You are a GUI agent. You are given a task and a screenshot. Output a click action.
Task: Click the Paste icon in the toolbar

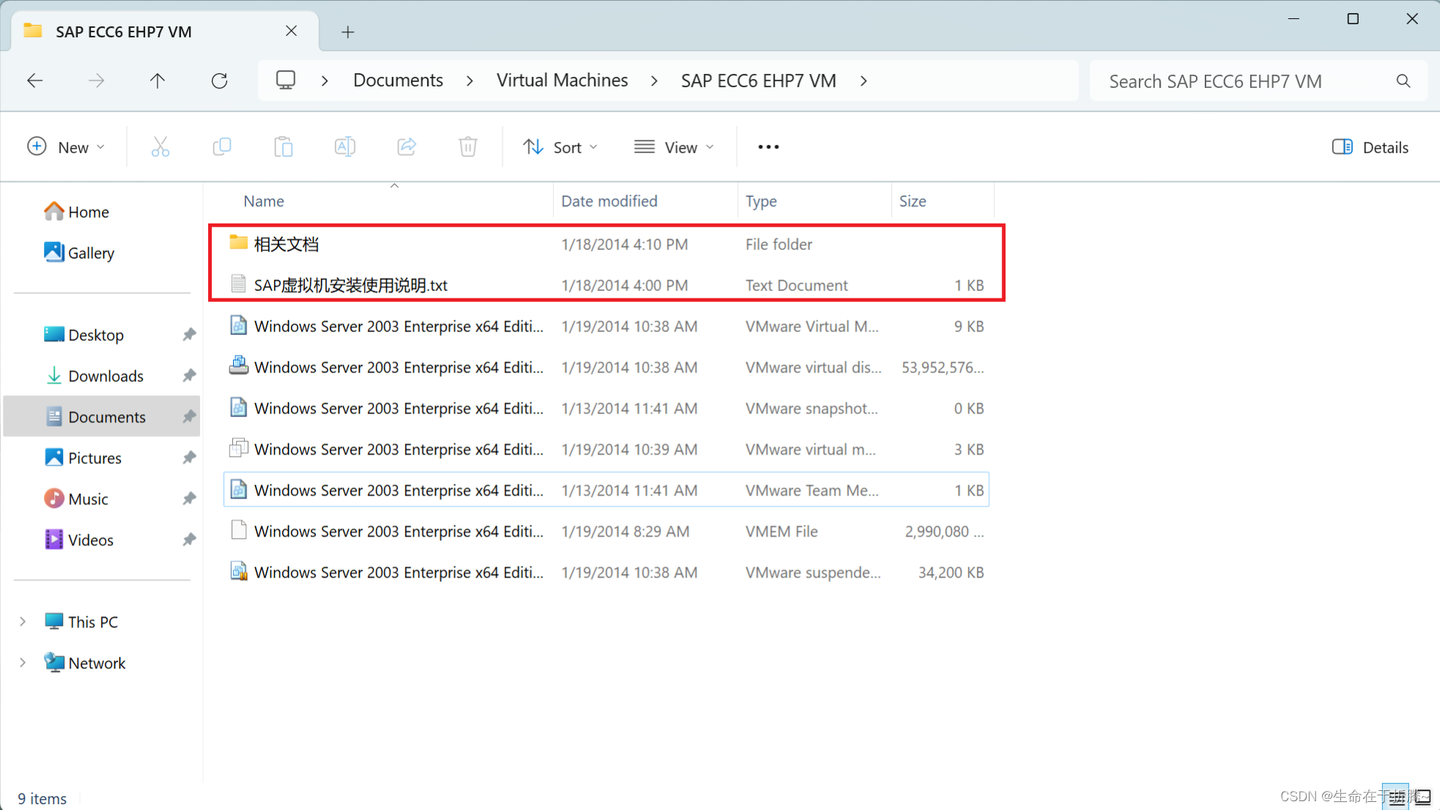[283, 146]
